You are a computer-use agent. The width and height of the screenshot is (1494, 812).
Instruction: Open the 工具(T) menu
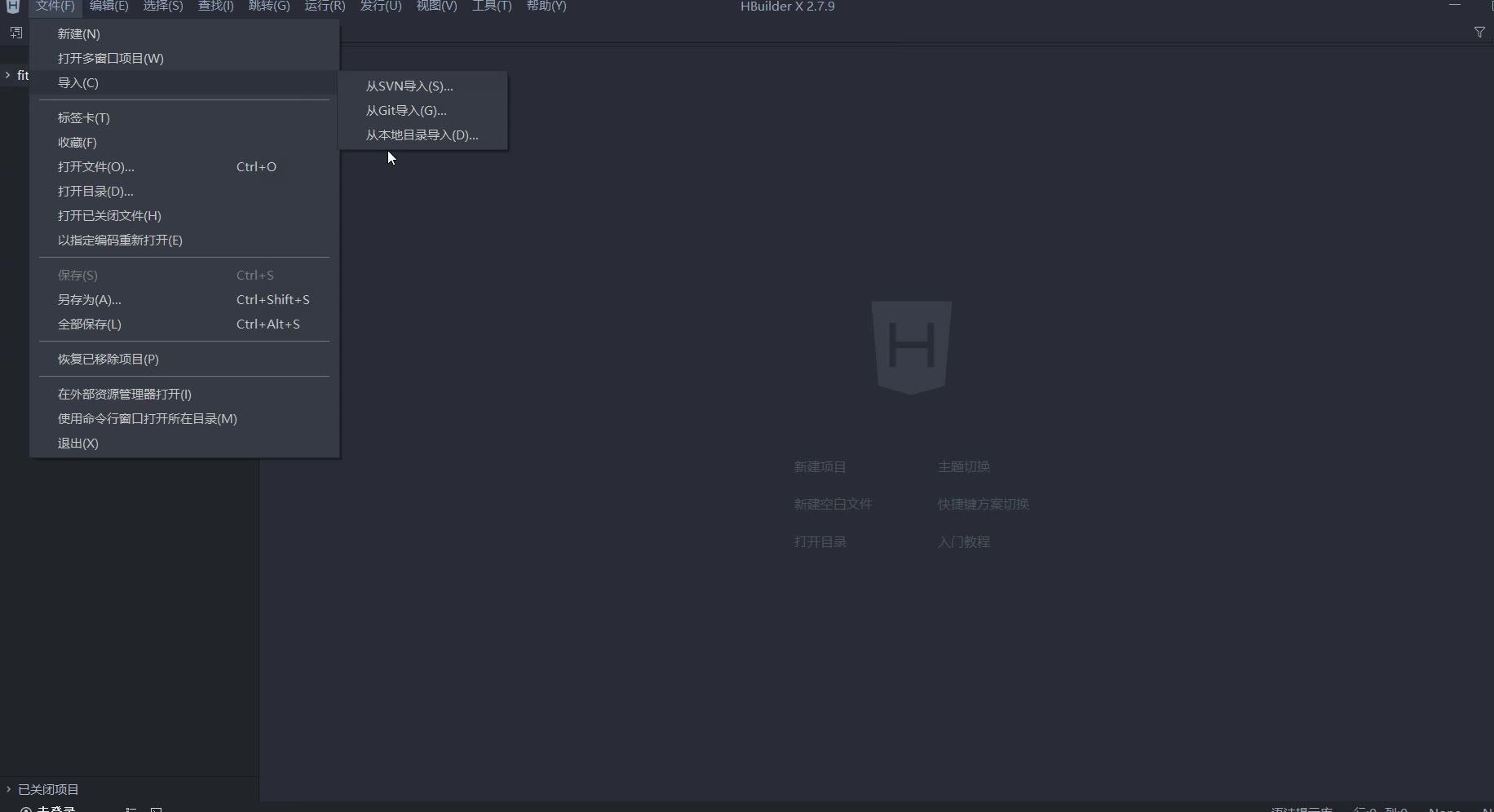coord(492,7)
